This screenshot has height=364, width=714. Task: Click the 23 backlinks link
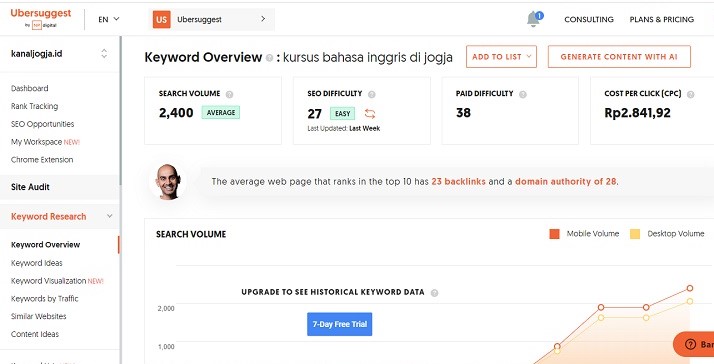(x=459, y=181)
